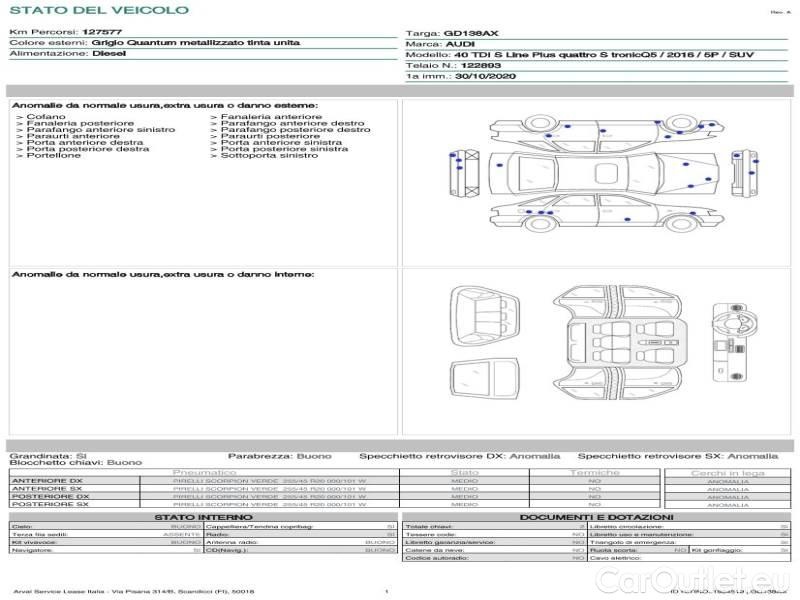This screenshot has height=600, width=800.
Task: Click the "Porta posteriore destra" entry
Action: 88,149
